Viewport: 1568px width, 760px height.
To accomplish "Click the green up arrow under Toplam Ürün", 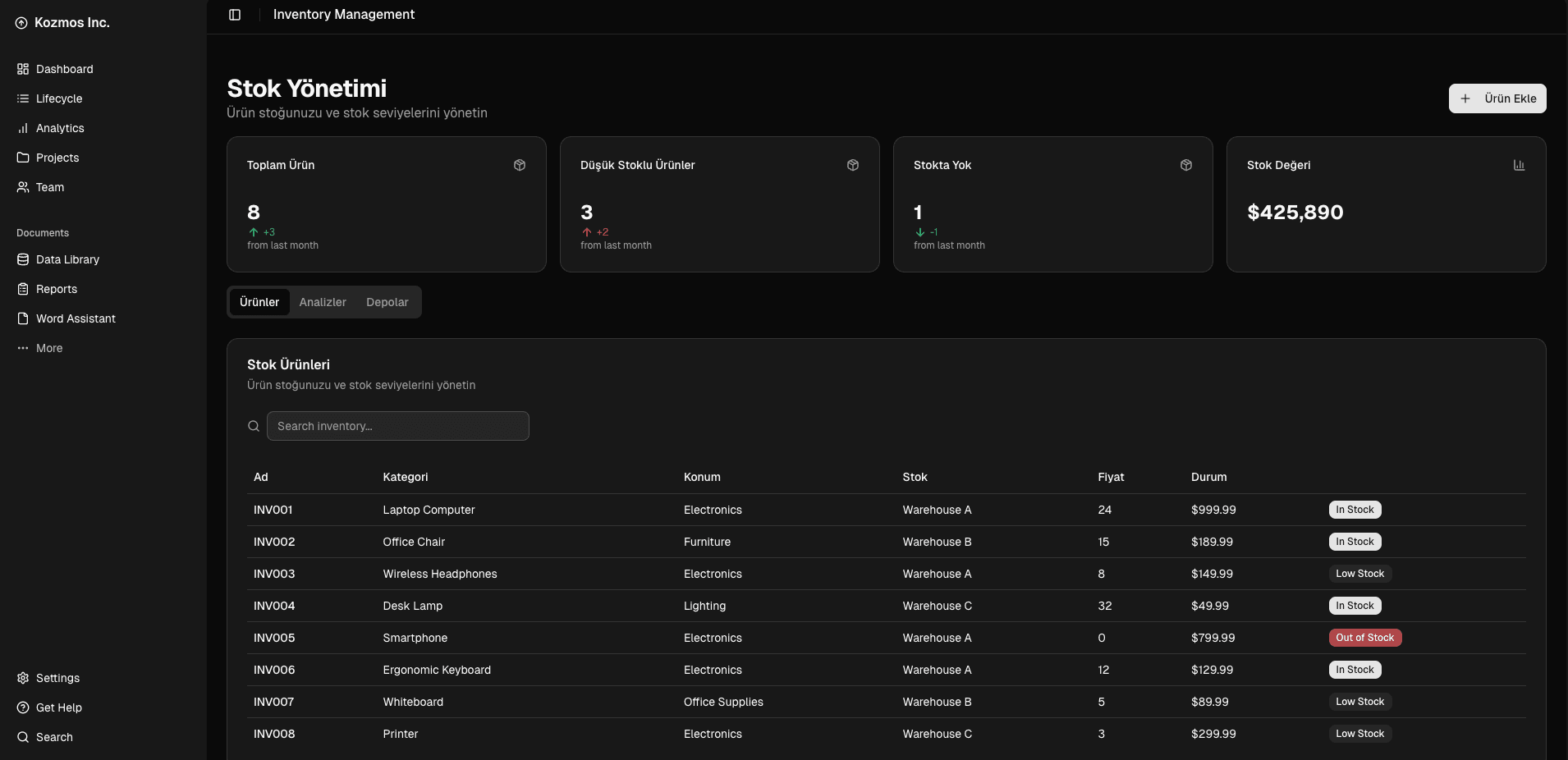I will pos(254,232).
